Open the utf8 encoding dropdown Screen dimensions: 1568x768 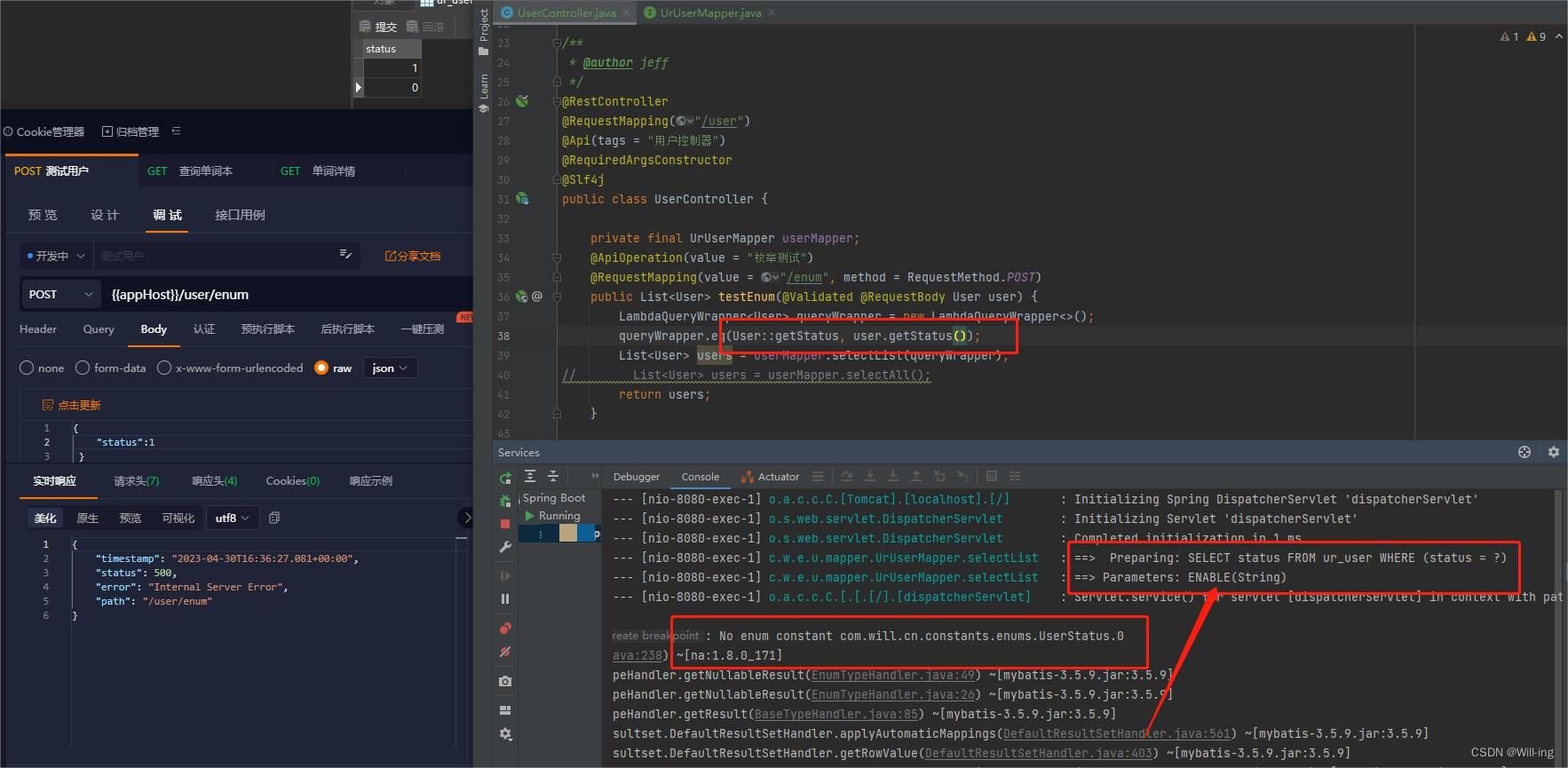[x=233, y=518]
